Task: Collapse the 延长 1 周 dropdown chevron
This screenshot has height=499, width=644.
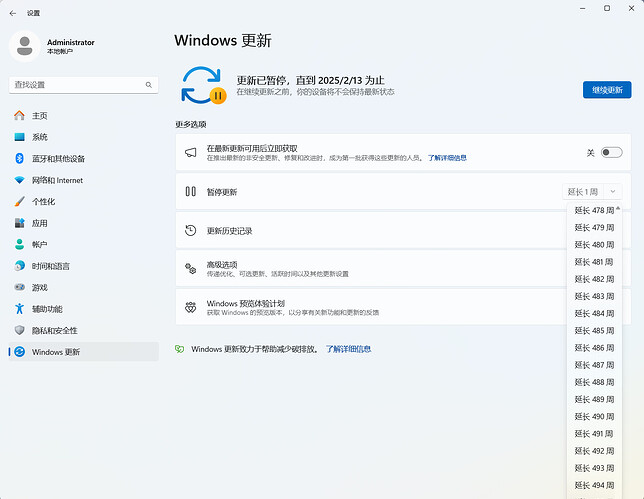Action: click(613, 192)
